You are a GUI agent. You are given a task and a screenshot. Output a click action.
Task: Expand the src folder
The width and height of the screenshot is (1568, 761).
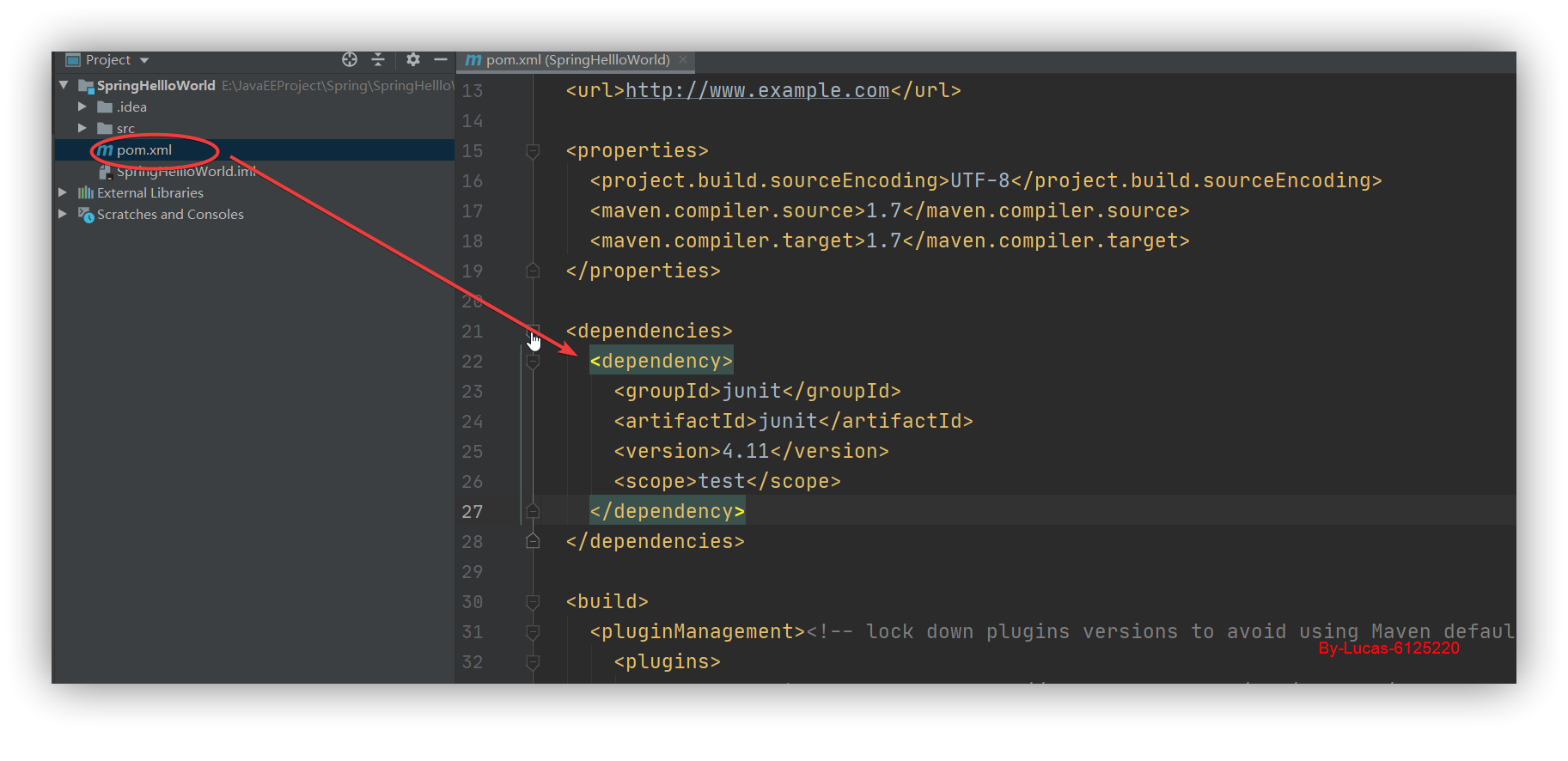click(82, 128)
